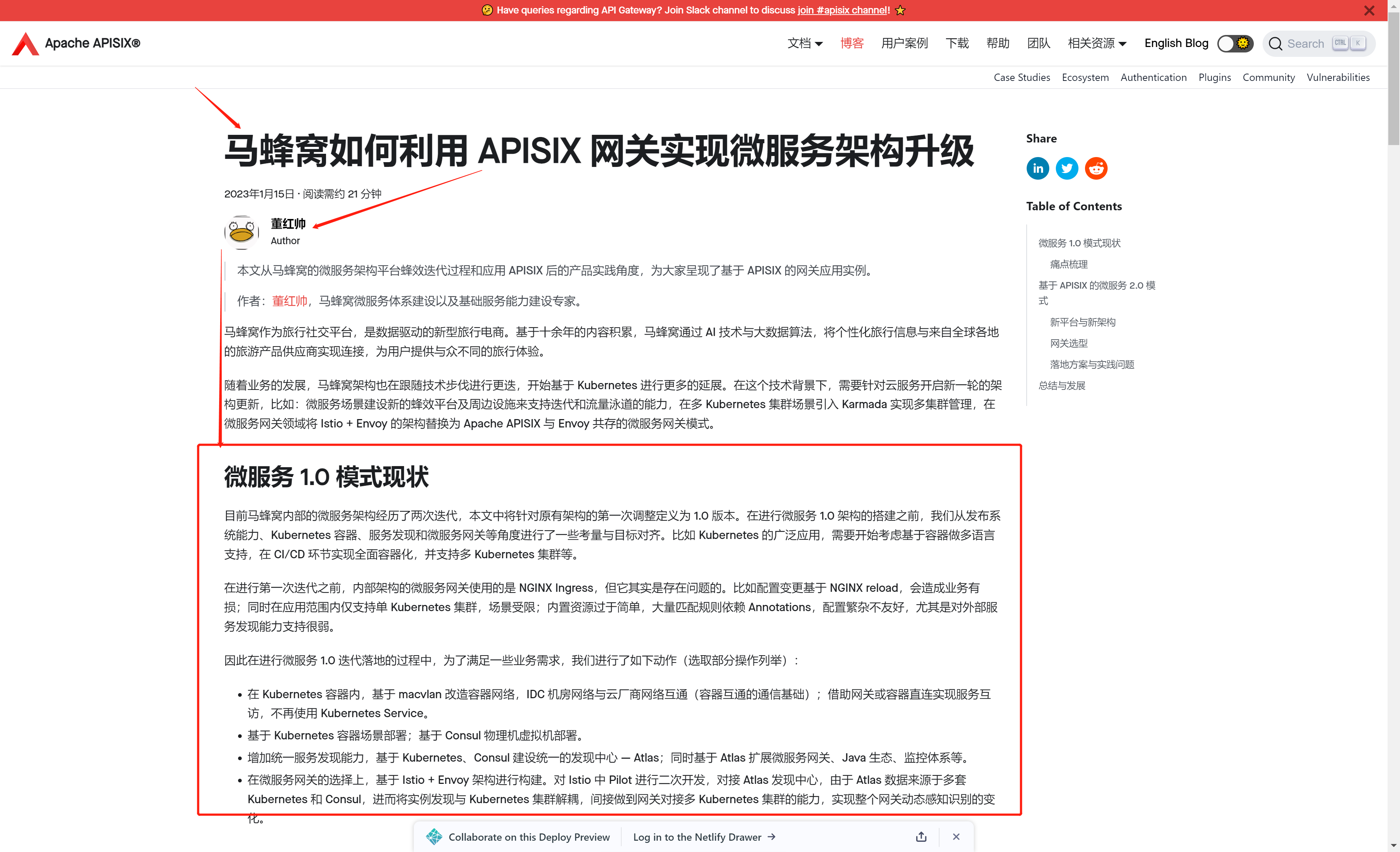
Task: Share article on Twitter icon
Action: click(x=1066, y=168)
